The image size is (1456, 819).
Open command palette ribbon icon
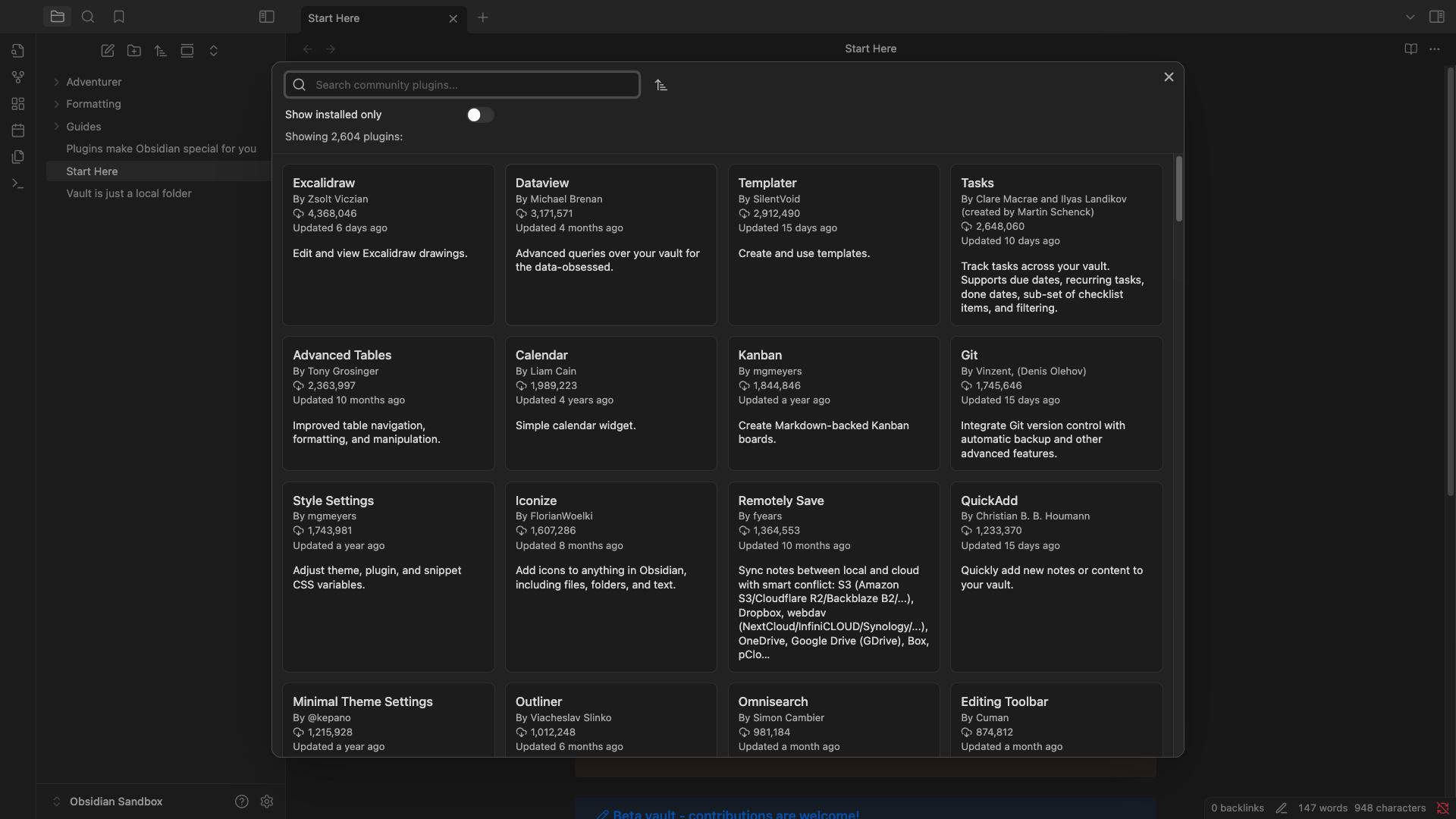(x=18, y=184)
